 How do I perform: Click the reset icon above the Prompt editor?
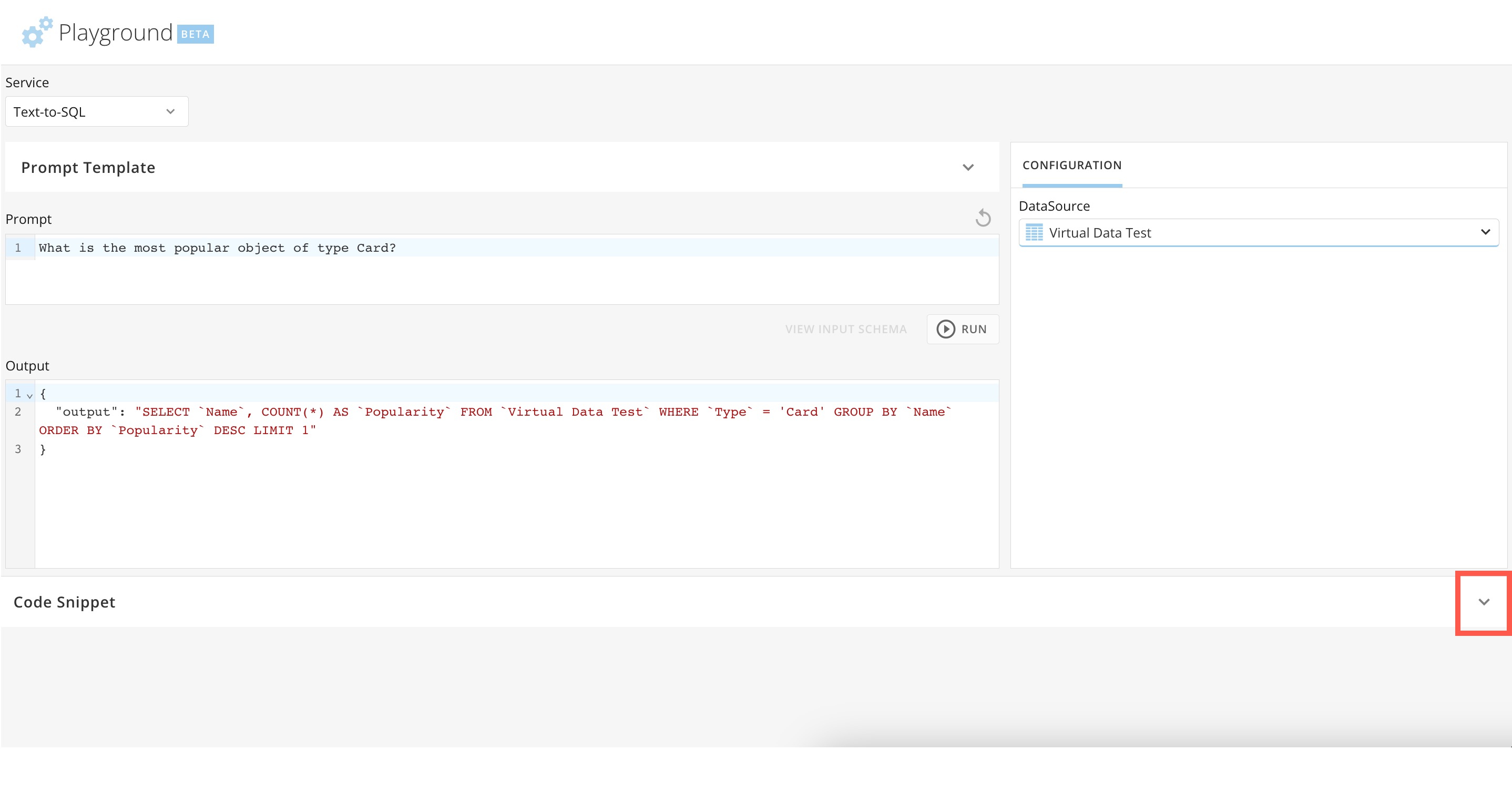coord(983,217)
